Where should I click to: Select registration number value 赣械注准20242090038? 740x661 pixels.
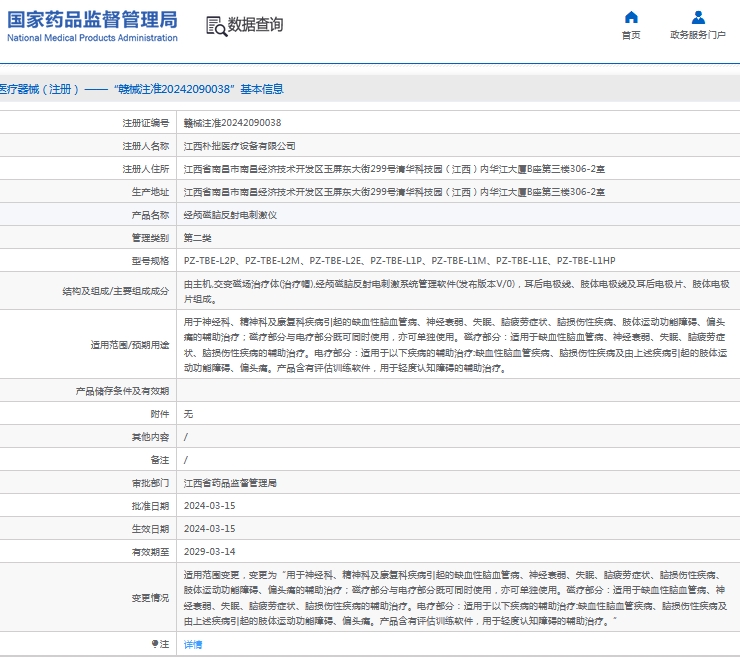[x=232, y=123]
